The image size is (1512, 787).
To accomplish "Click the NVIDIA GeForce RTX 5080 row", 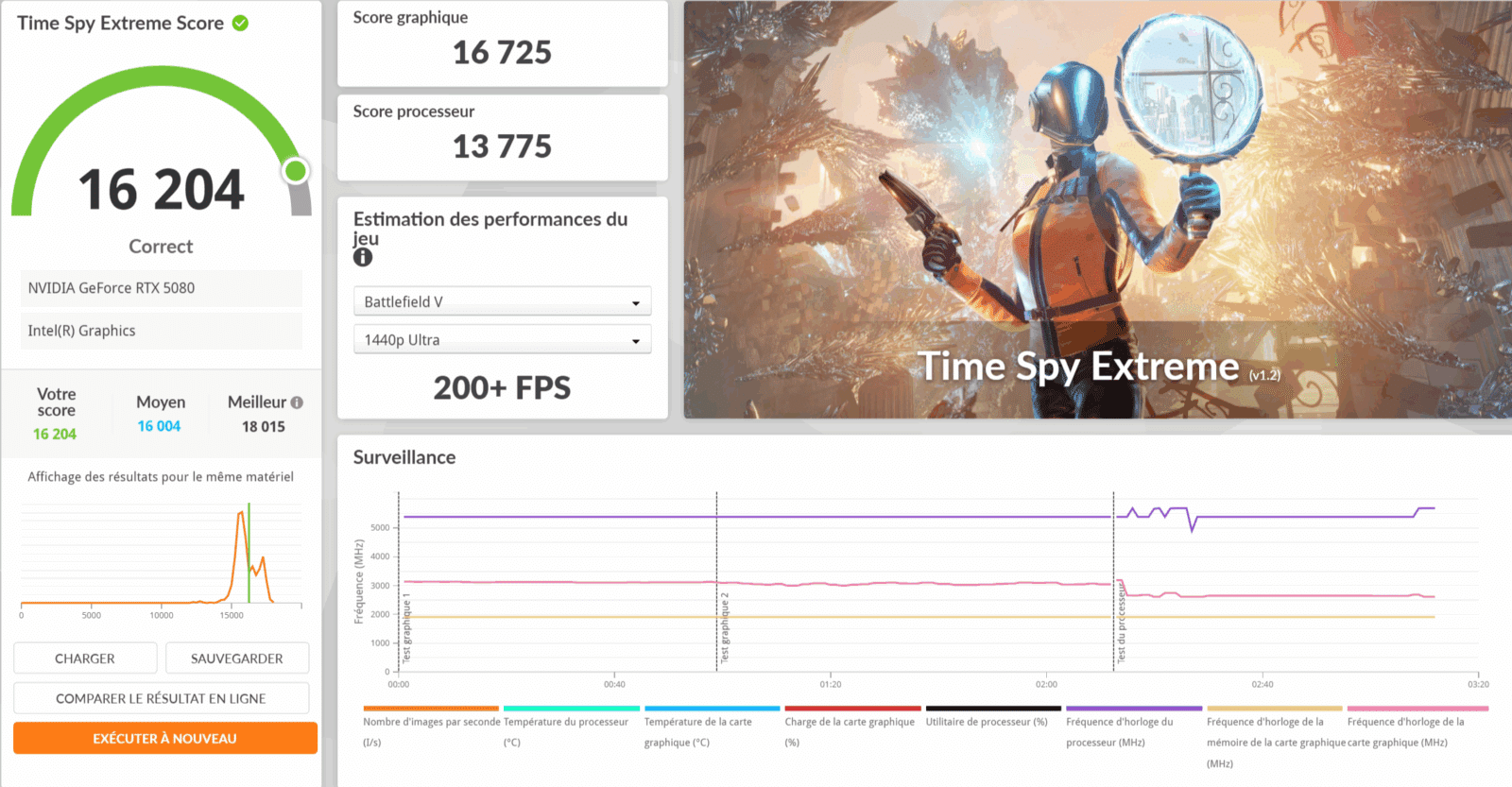I will (162, 288).
